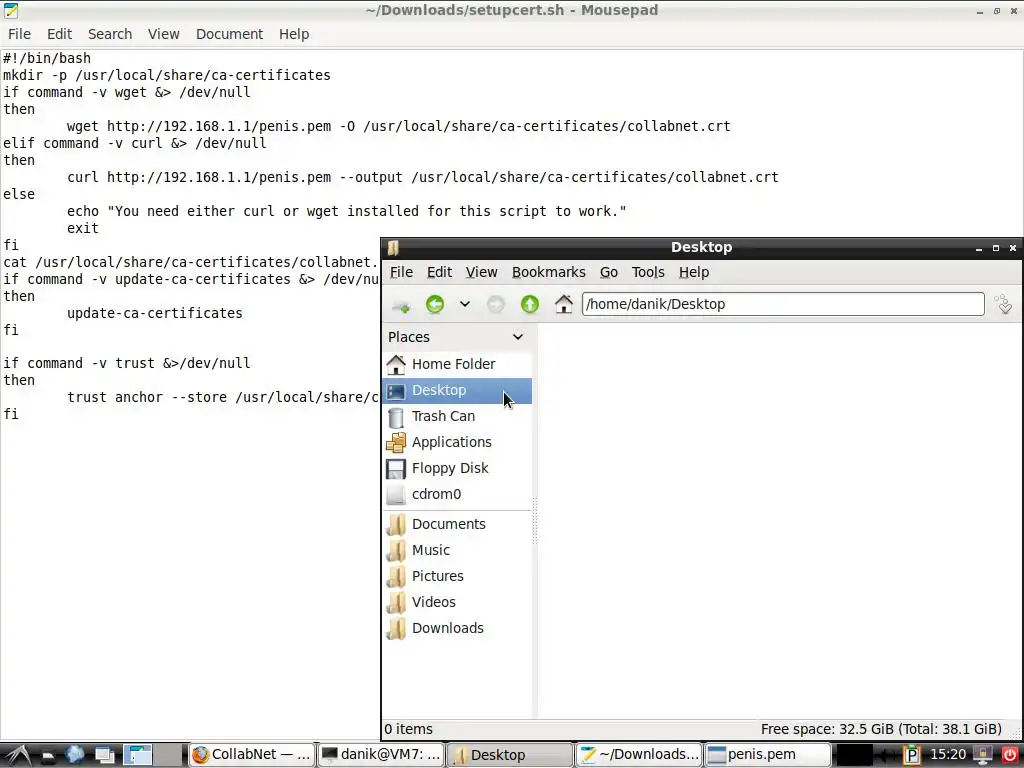Open the Music bookmark folder
This screenshot has height=768, width=1024.
[x=457, y=551]
